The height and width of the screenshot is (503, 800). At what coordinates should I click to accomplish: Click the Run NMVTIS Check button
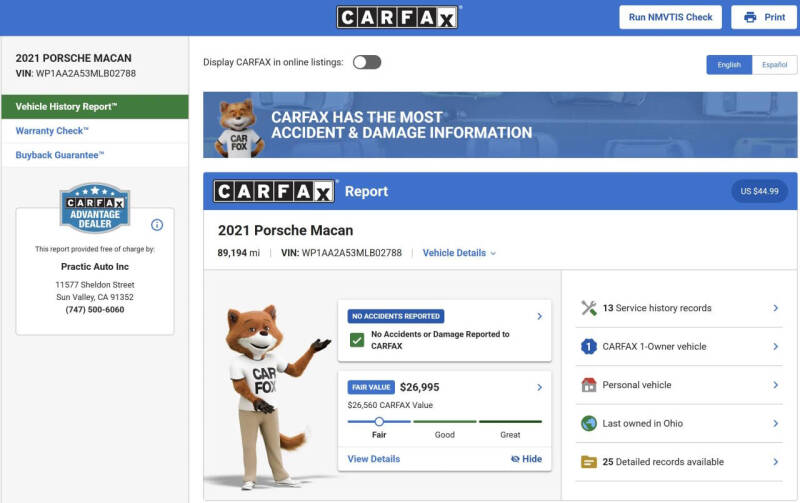pos(670,17)
